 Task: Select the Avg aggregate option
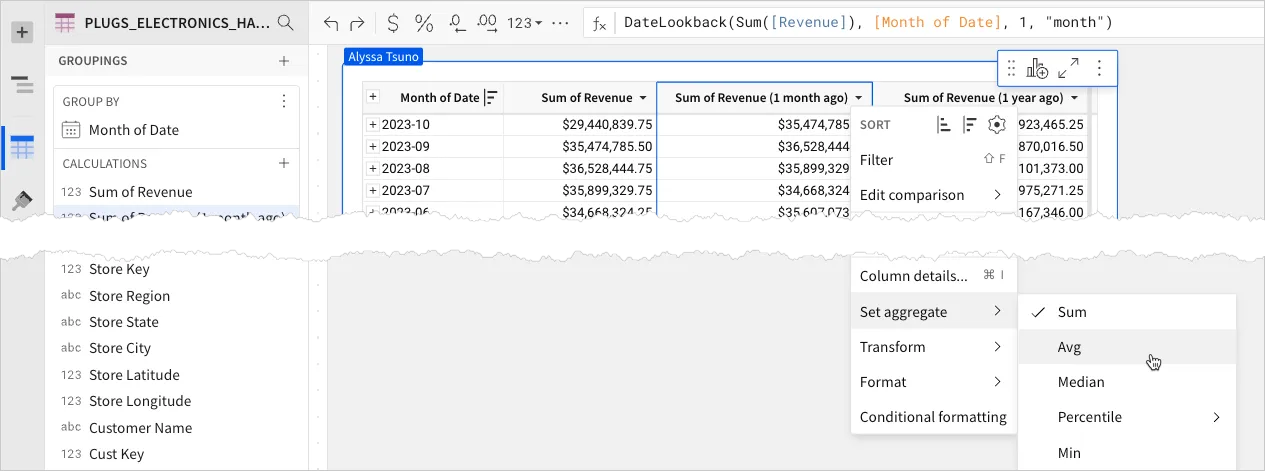(1127, 347)
